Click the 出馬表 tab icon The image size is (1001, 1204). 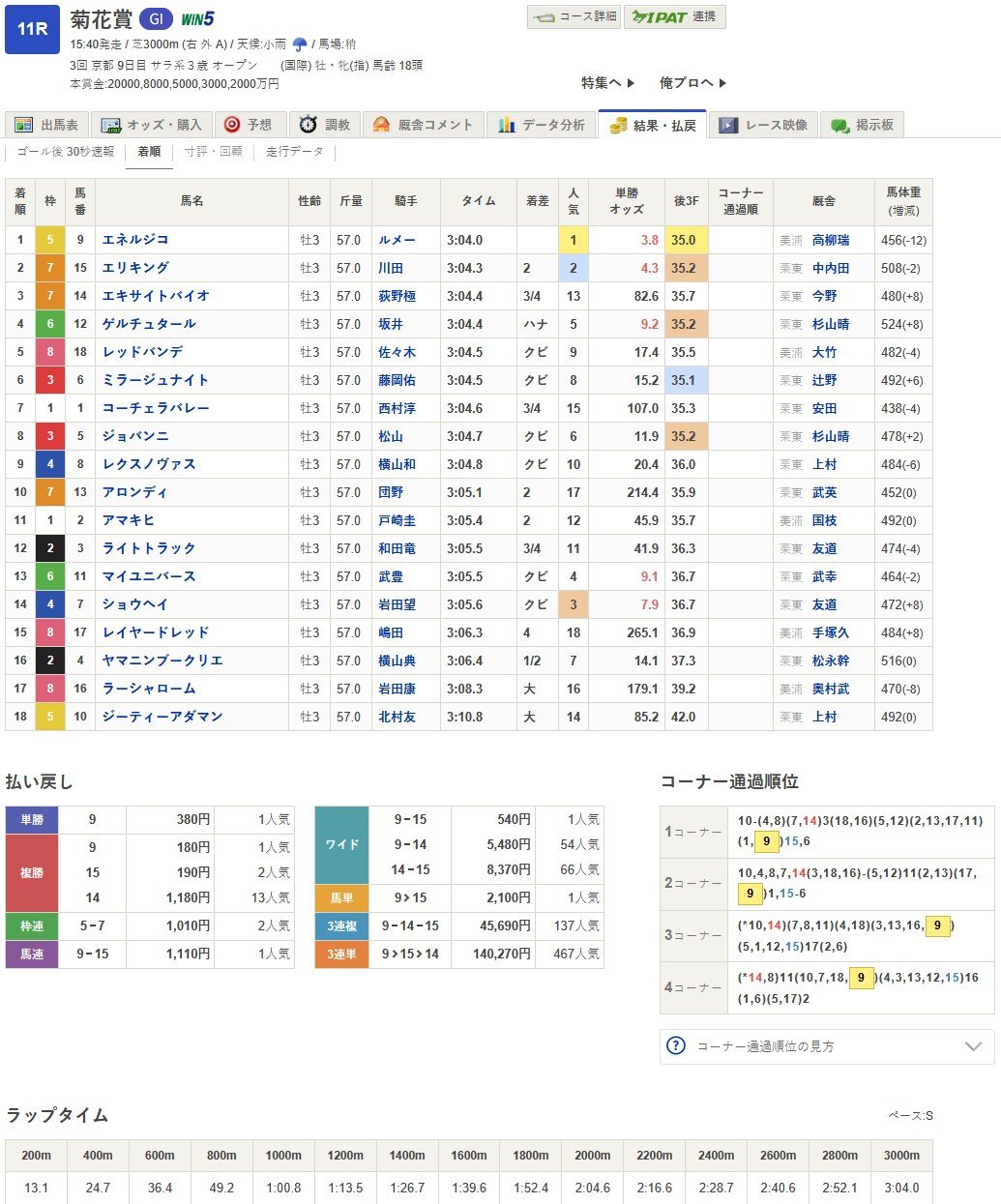pyautogui.click(x=24, y=126)
